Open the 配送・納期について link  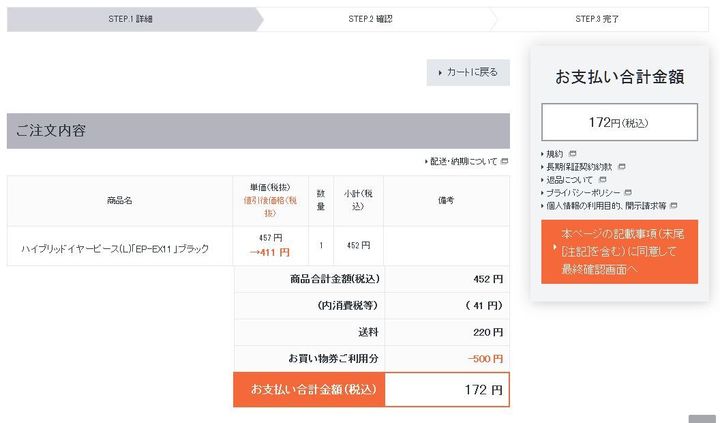coord(463,161)
